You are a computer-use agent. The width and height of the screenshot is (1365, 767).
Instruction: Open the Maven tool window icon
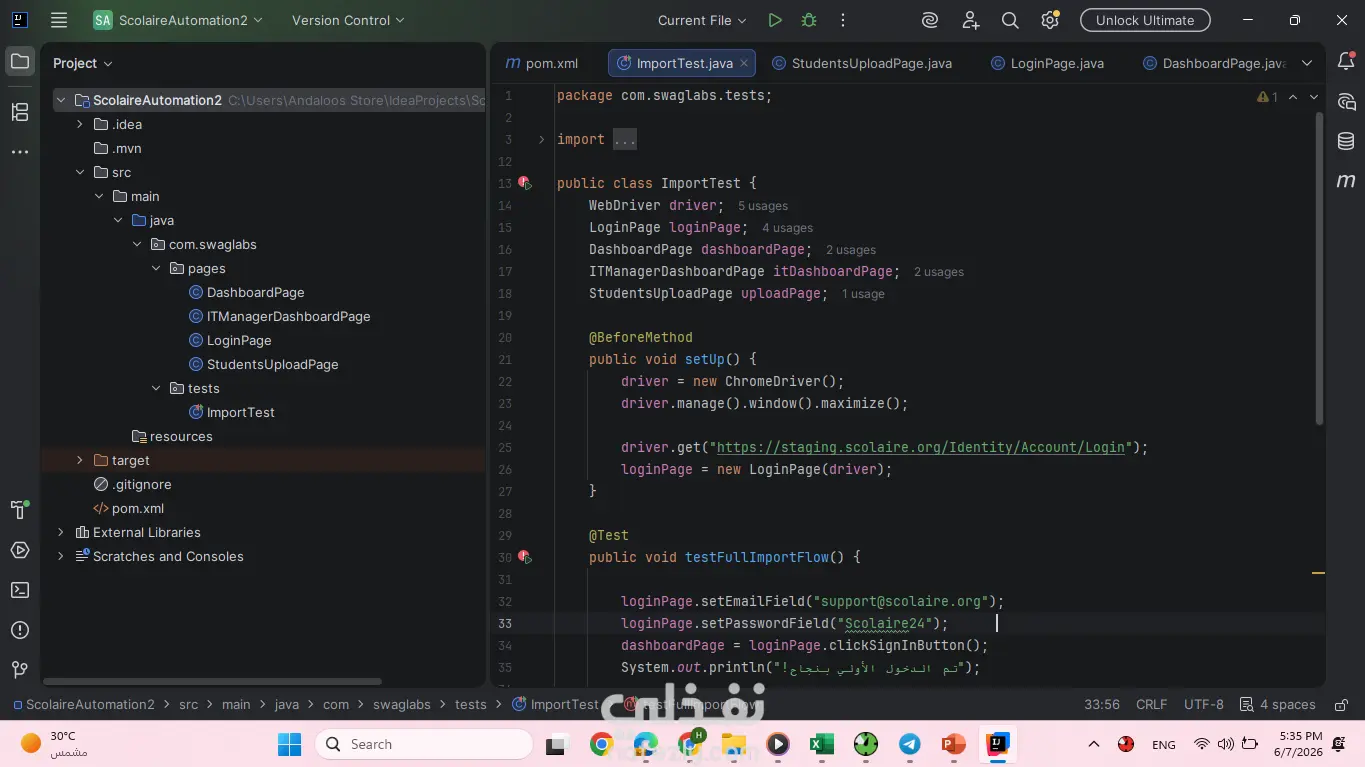pos(1346,181)
